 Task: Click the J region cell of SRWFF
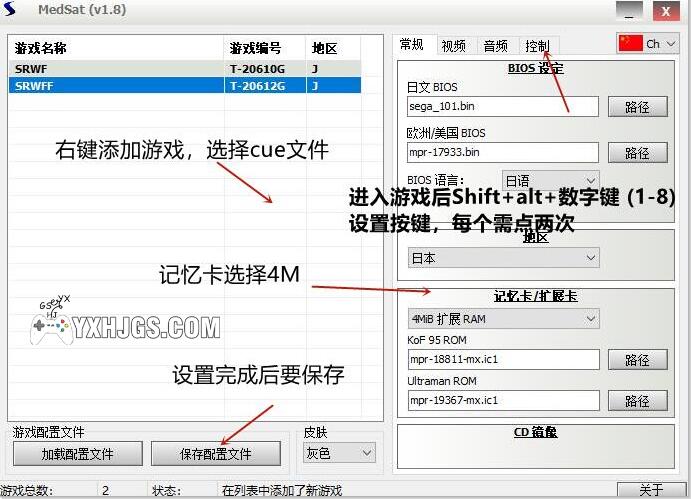(x=333, y=86)
